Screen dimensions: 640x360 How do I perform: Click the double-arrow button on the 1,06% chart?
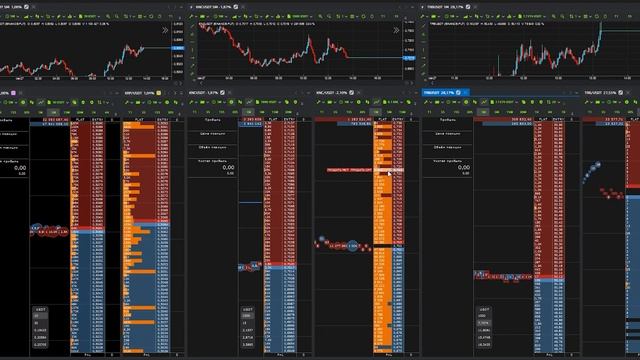click(x=165, y=30)
